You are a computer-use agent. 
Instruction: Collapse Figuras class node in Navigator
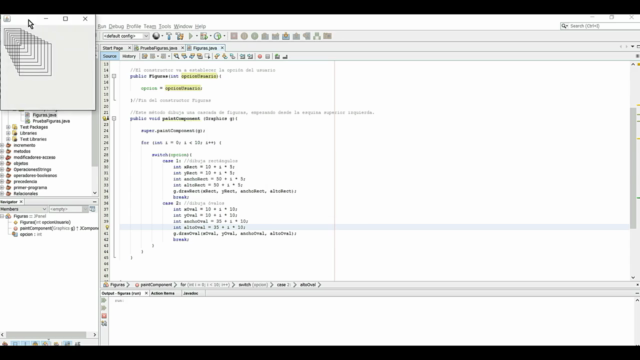[2, 216]
